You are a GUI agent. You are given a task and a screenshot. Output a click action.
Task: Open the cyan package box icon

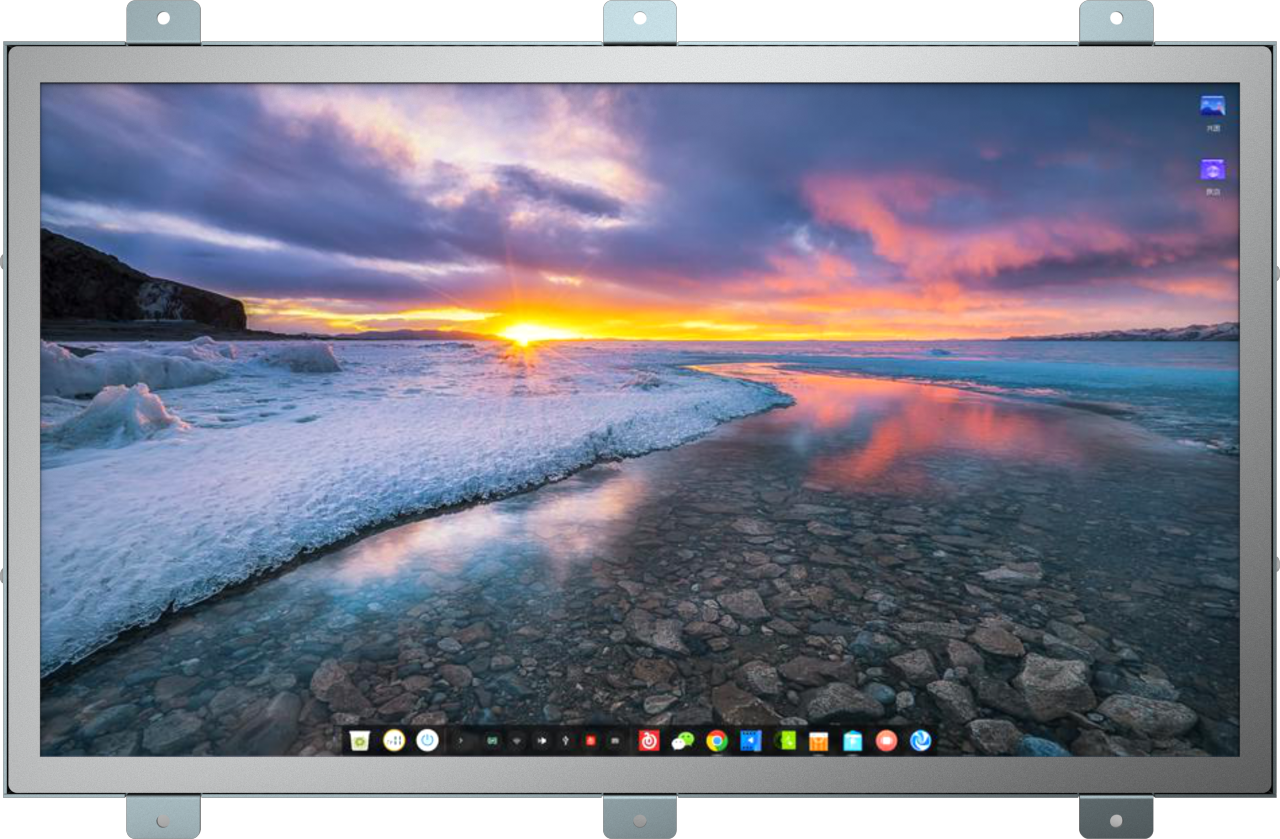point(852,740)
